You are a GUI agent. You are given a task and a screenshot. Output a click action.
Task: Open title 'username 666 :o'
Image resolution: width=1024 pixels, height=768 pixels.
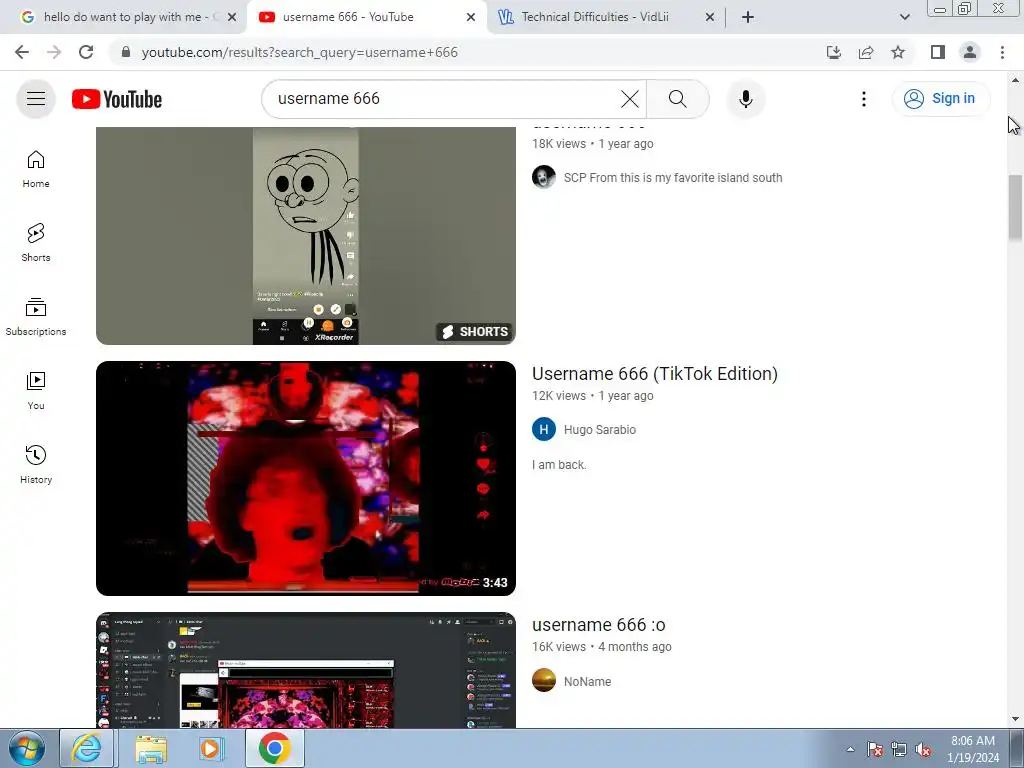click(x=599, y=625)
